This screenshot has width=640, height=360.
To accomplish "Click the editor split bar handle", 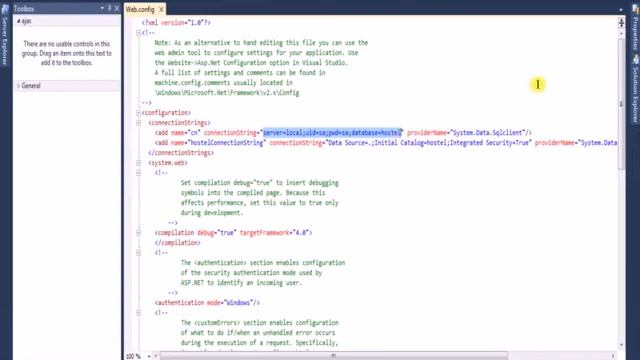I will tap(621, 22).
